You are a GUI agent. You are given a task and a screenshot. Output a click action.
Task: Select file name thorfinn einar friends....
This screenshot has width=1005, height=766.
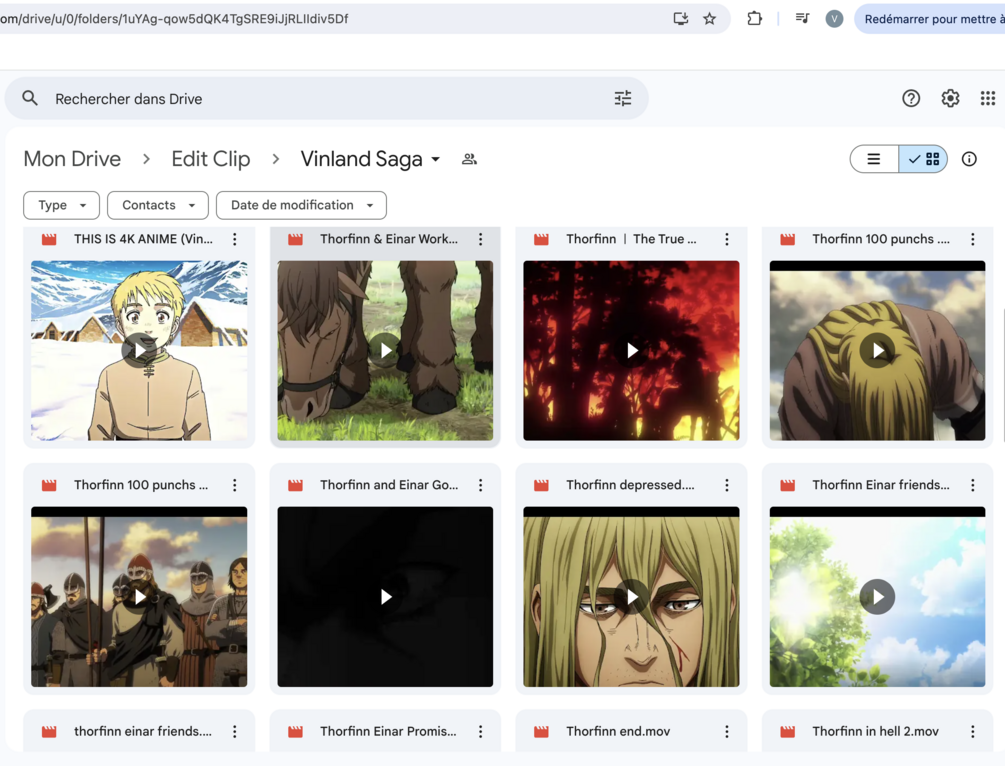(143, 731)
